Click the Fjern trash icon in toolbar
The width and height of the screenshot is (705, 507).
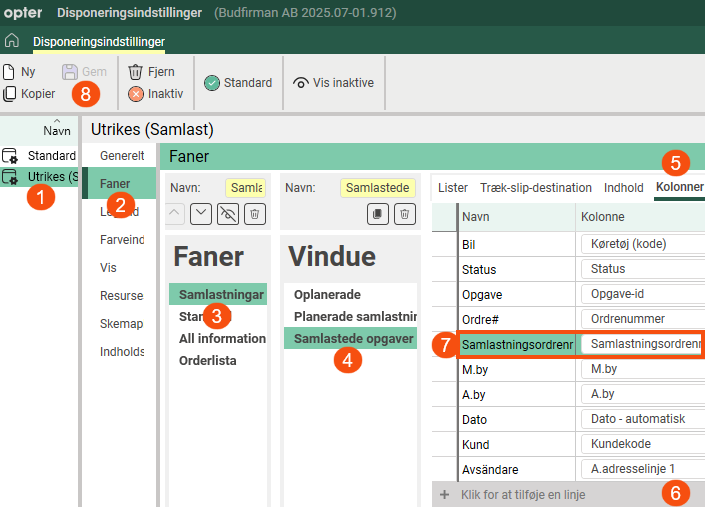coord(136,72)
